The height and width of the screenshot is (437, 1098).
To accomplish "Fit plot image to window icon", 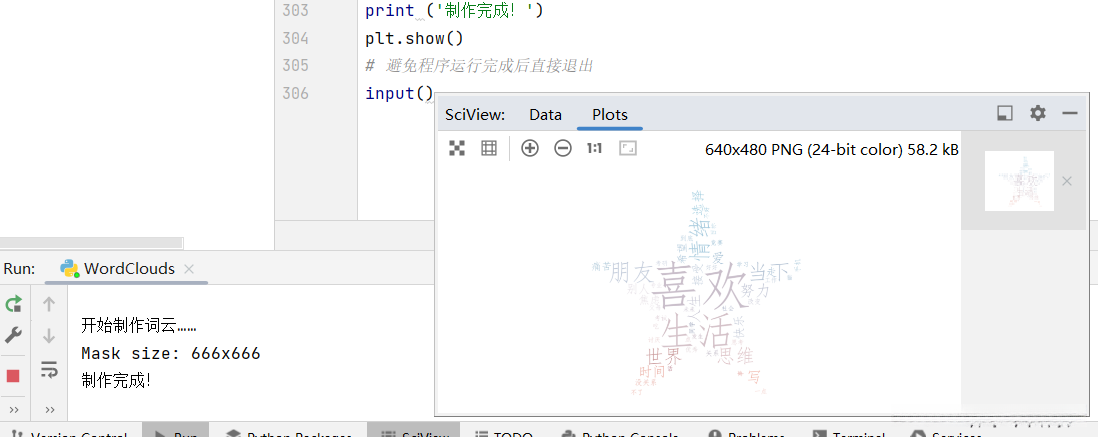I will coord(628,148).
